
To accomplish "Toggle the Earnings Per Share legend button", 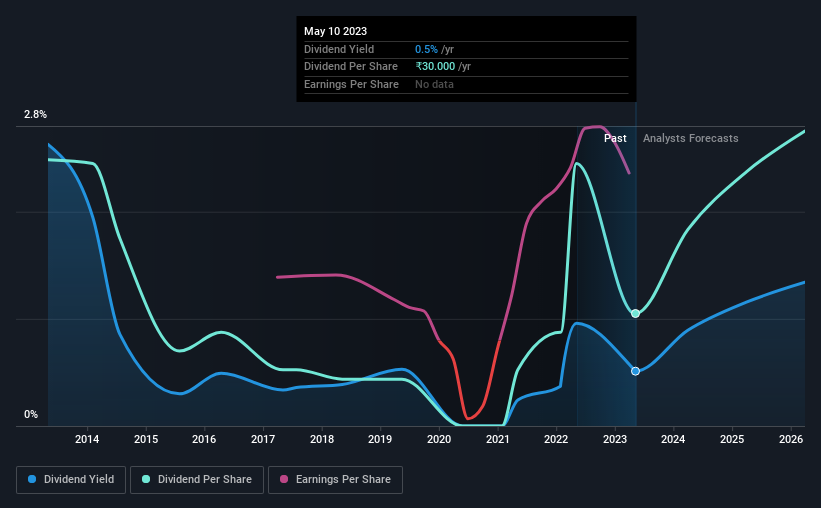I will coord(336,480).
